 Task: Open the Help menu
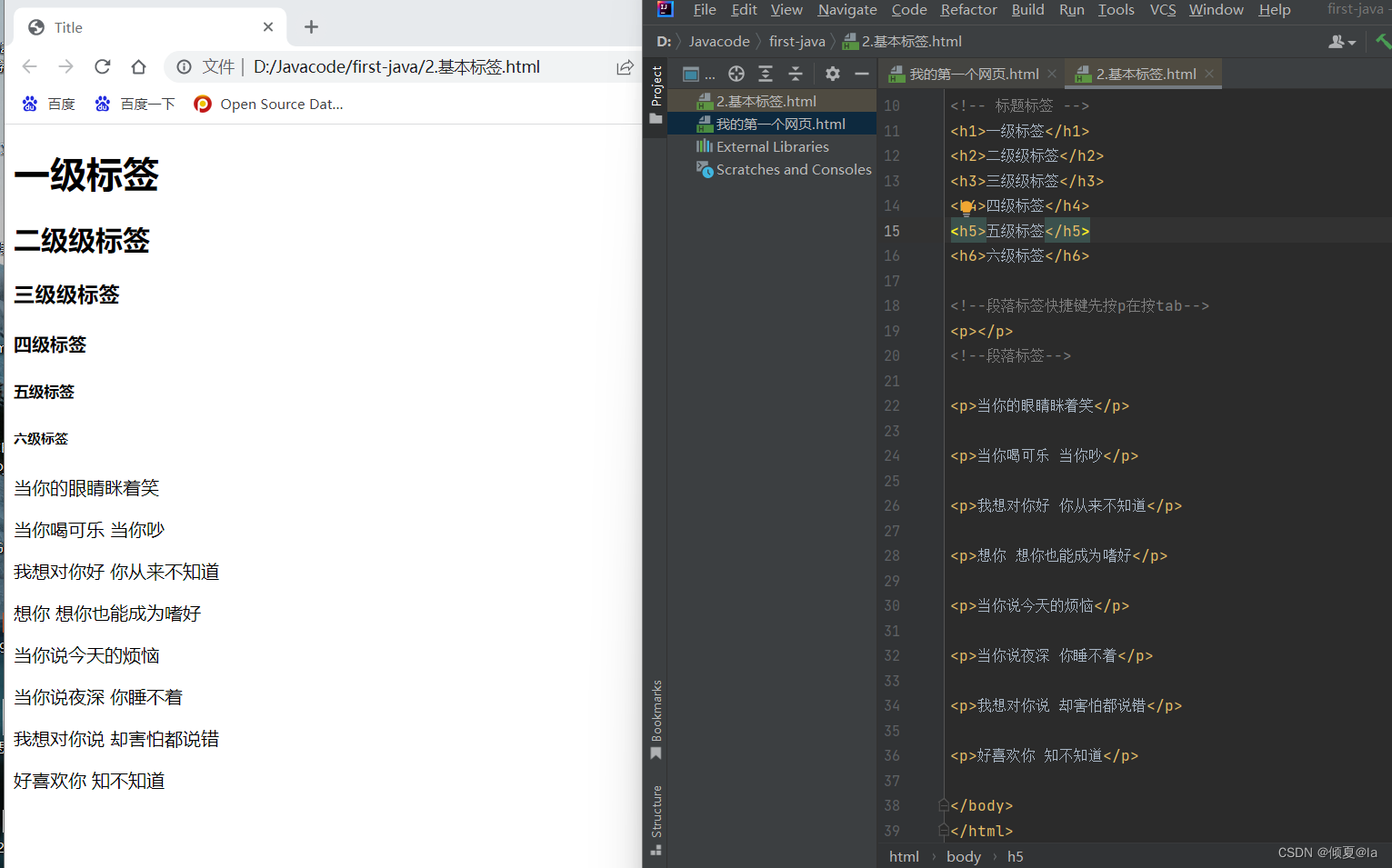1275,9
